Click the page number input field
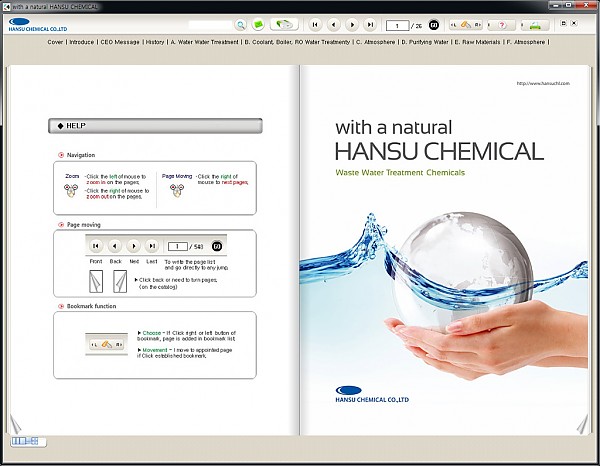 [397, 24]
